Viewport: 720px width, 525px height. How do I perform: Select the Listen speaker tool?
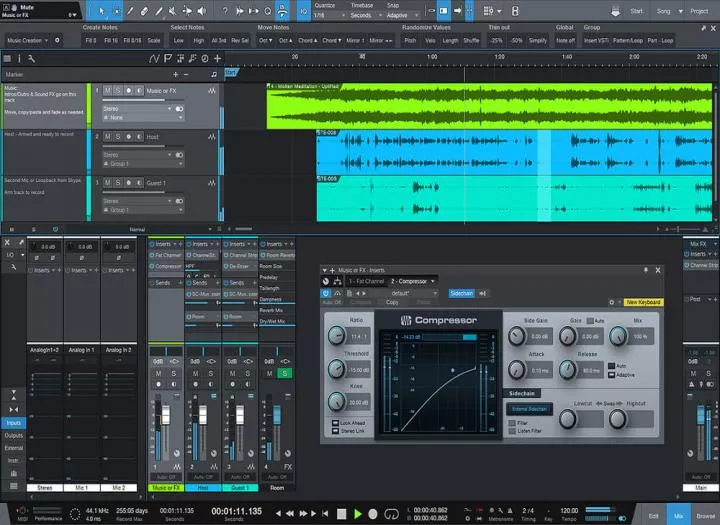coord(202,11)
